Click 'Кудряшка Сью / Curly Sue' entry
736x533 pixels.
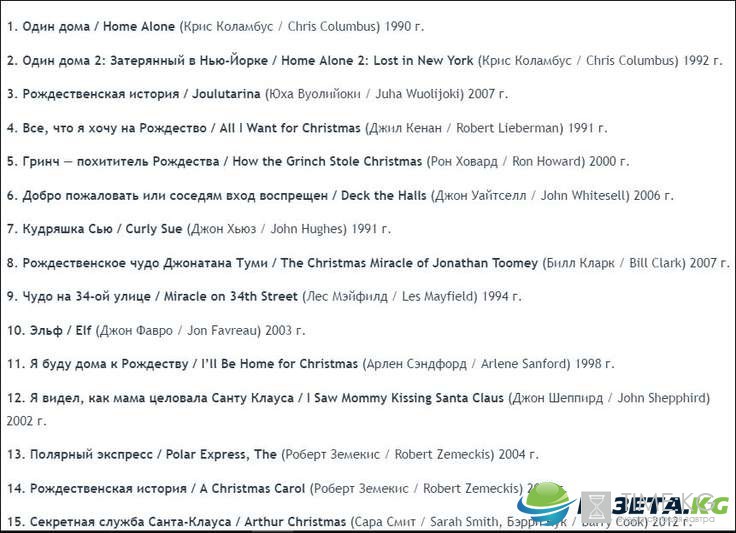102,229
